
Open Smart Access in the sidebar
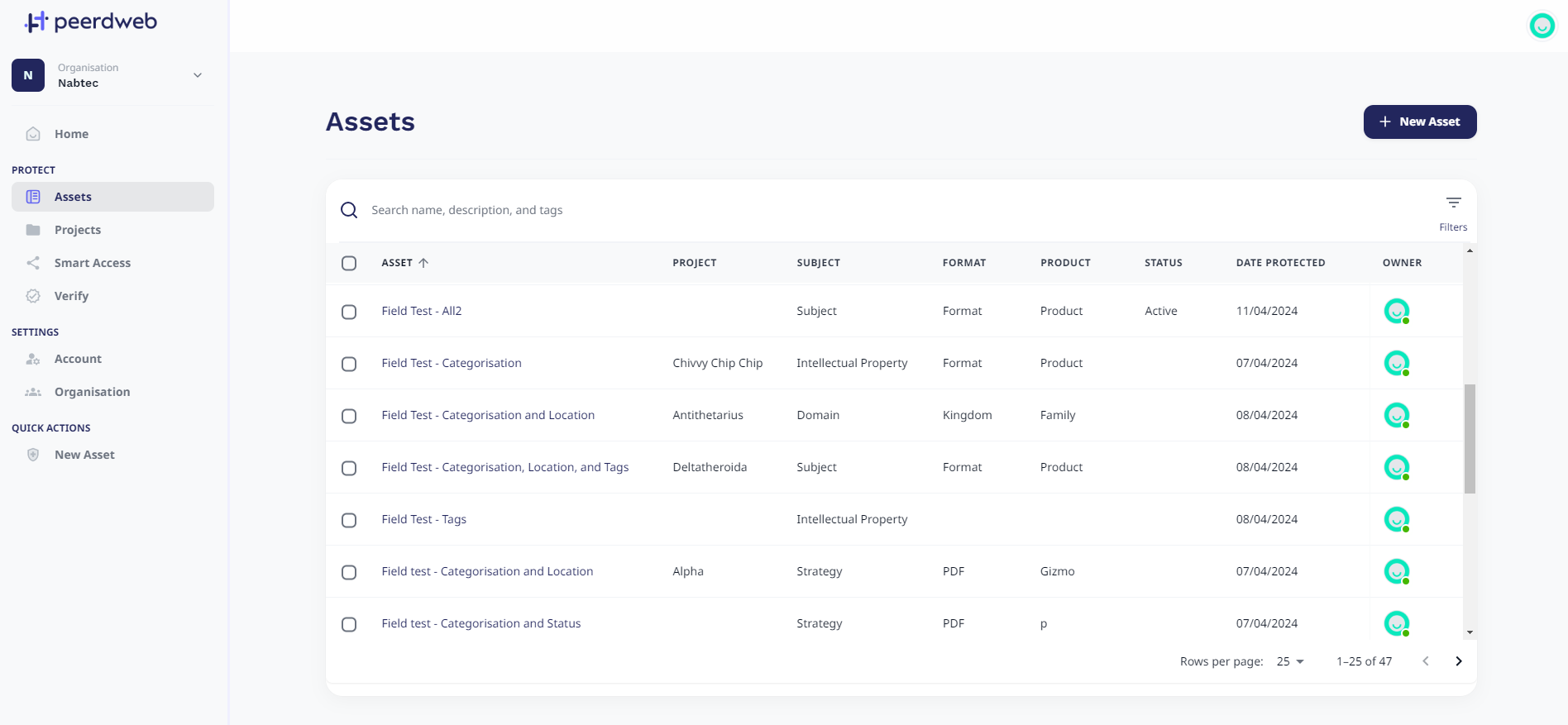pyautogui.click(x=112, y=263)
